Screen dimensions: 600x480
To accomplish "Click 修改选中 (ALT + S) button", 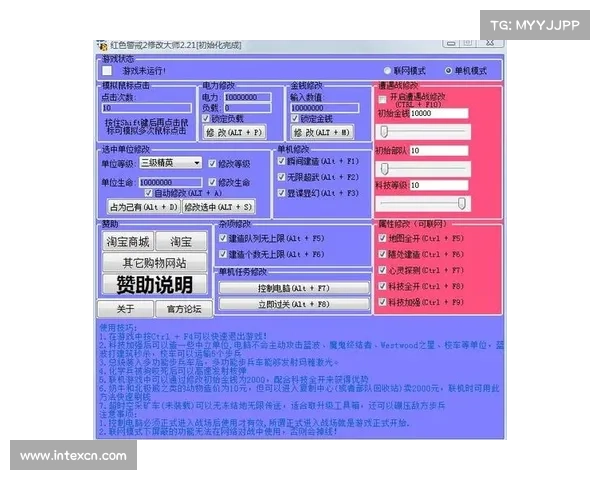I will (218, 207).
